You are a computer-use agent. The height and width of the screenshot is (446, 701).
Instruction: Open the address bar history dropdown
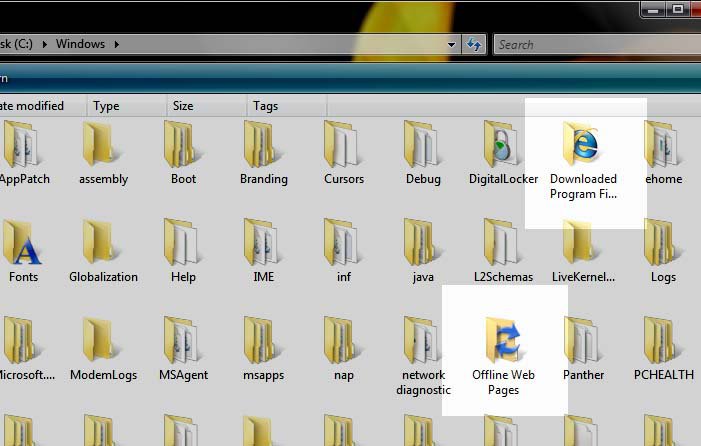[451, 44]
